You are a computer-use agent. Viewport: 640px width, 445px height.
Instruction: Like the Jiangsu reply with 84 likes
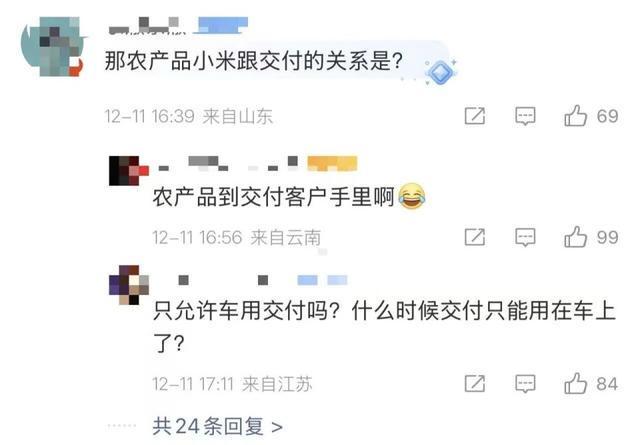[x=576, y=383]
